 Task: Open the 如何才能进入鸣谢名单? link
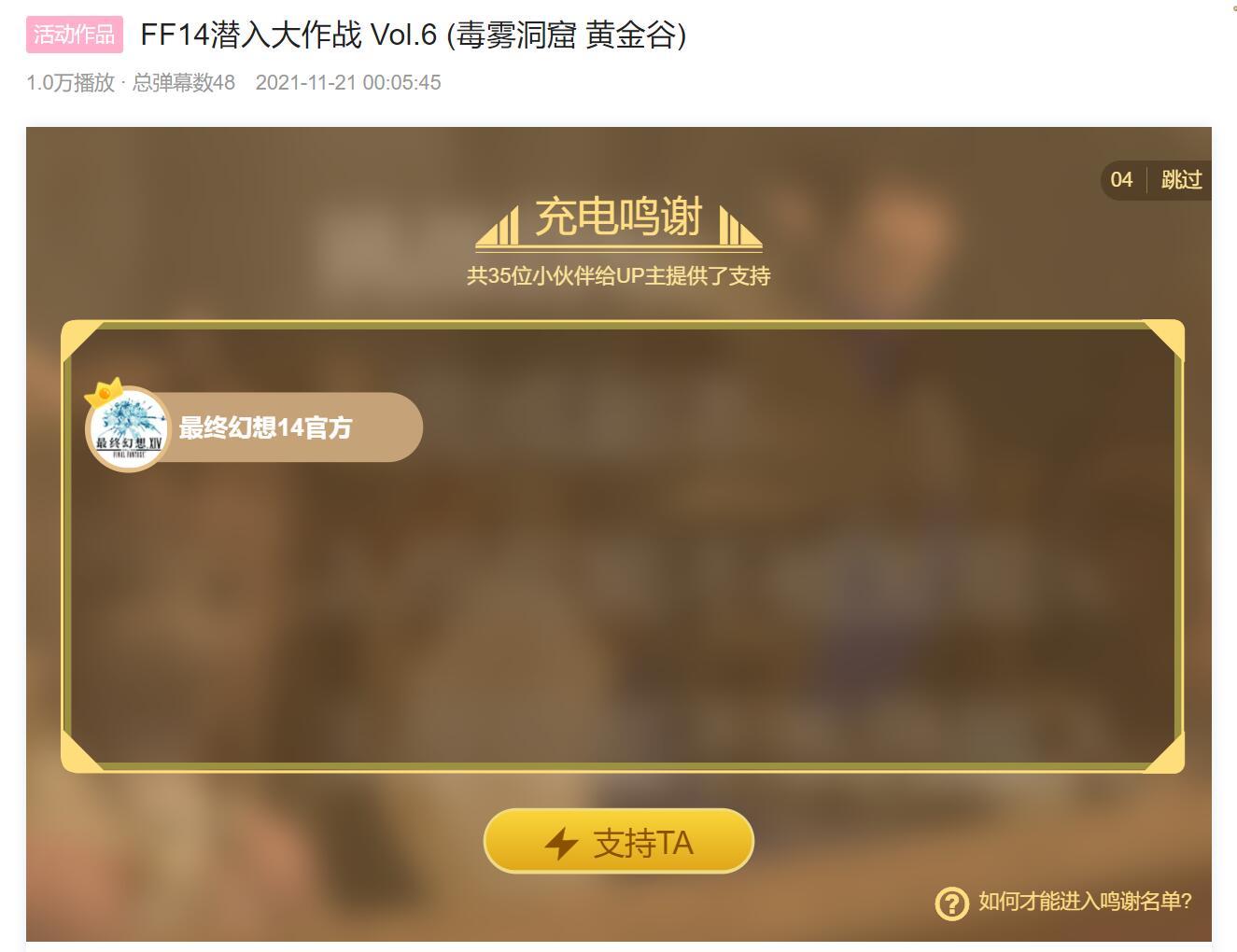pos(1085,902)
